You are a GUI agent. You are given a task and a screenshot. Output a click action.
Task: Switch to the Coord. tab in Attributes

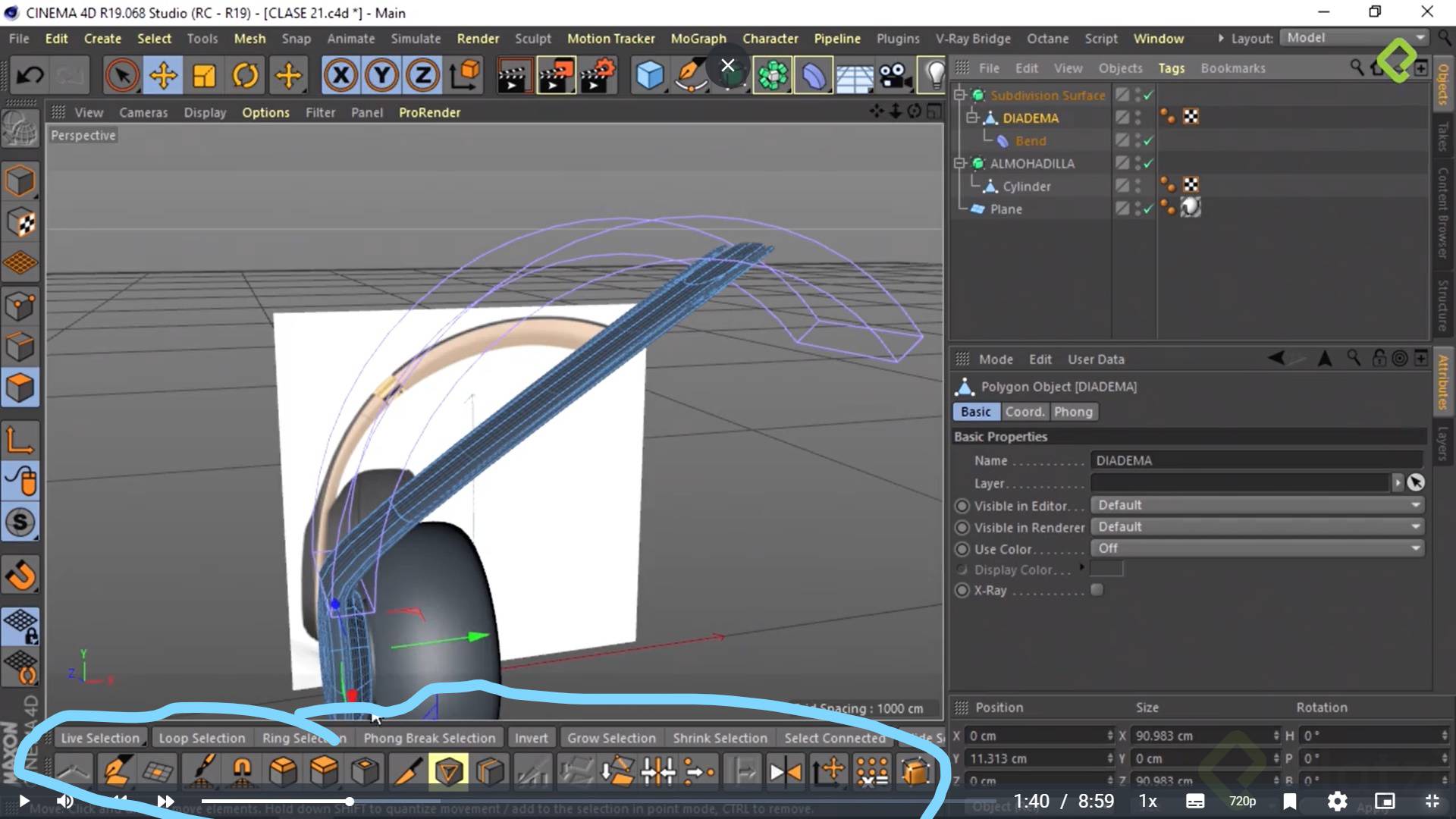point(1025,411)
